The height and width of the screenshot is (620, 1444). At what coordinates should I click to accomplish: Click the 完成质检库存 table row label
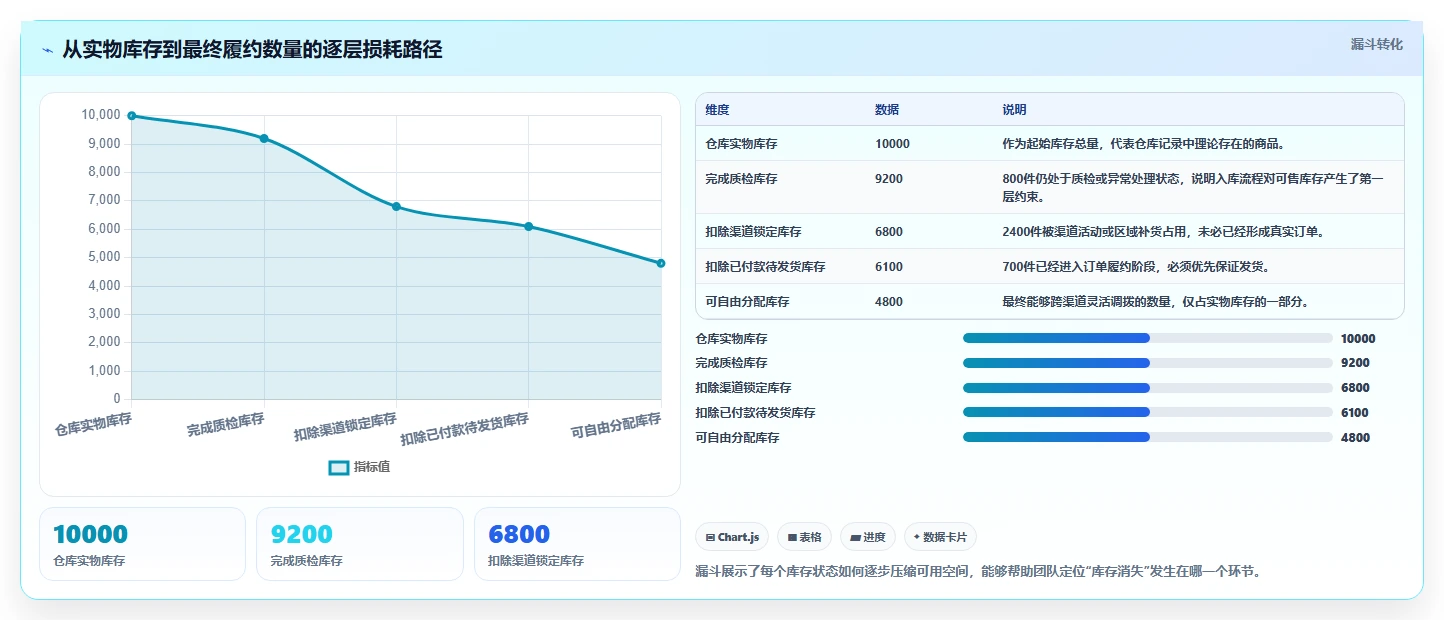741,179
